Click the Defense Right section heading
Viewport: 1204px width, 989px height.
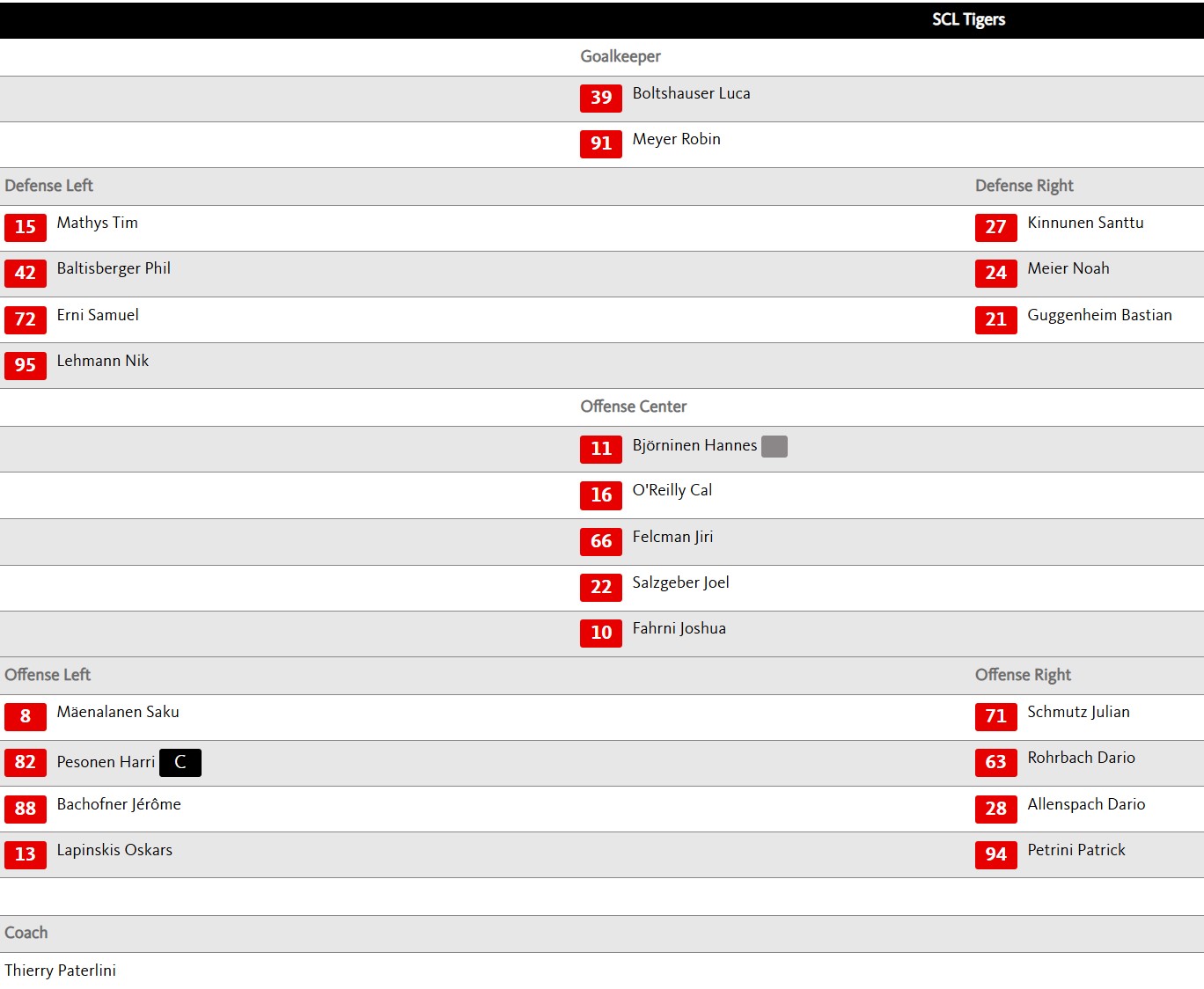[1024, 186]
